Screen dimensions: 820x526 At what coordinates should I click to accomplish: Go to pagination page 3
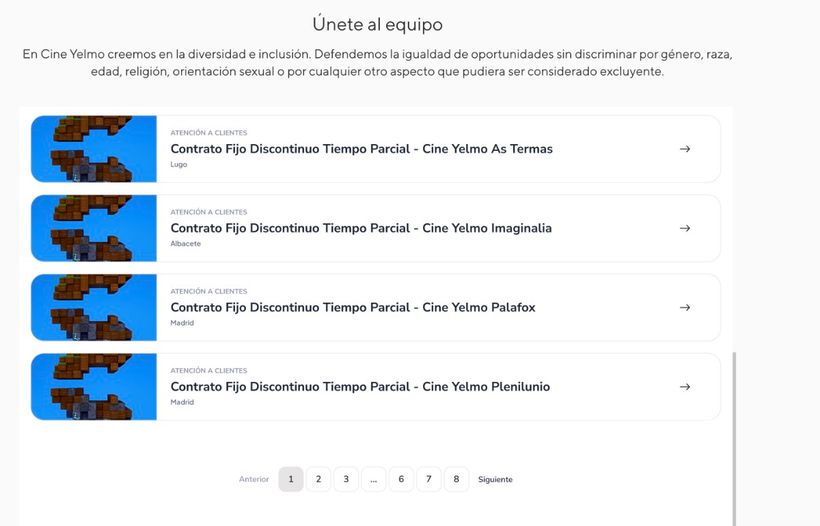[346, 479]
